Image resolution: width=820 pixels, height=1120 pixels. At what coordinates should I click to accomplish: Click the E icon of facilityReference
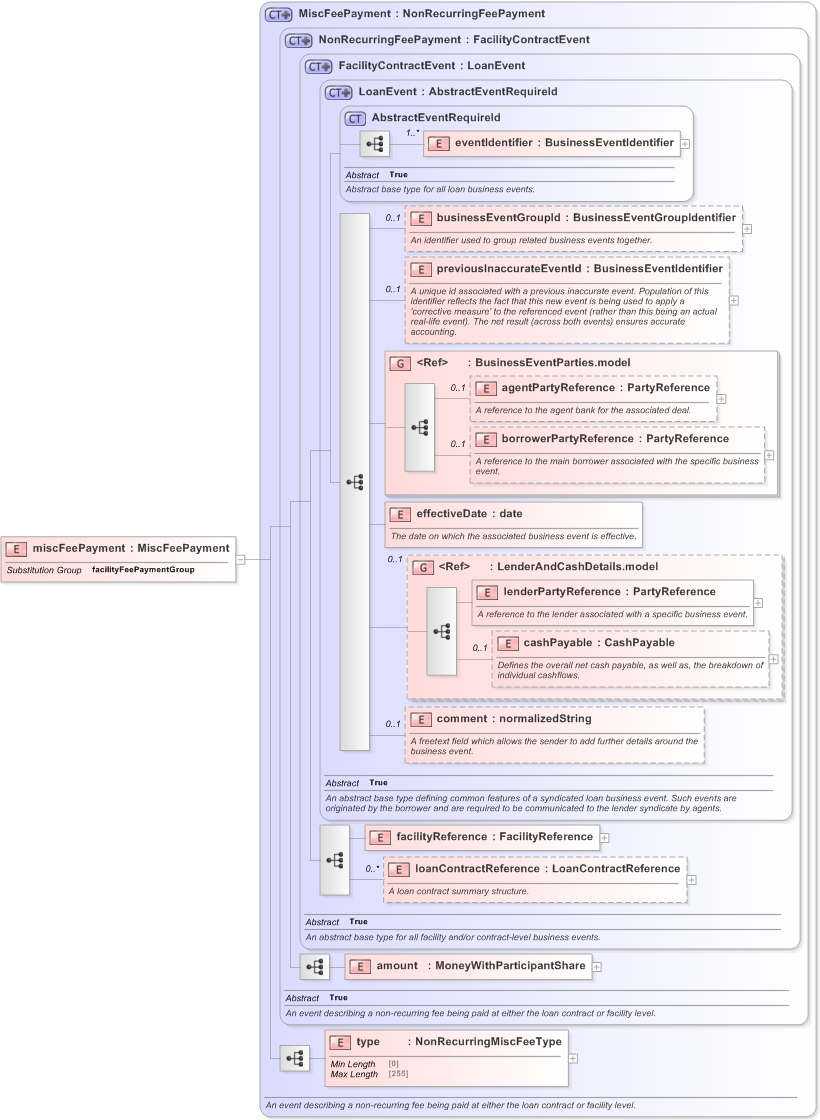point(380,838)
